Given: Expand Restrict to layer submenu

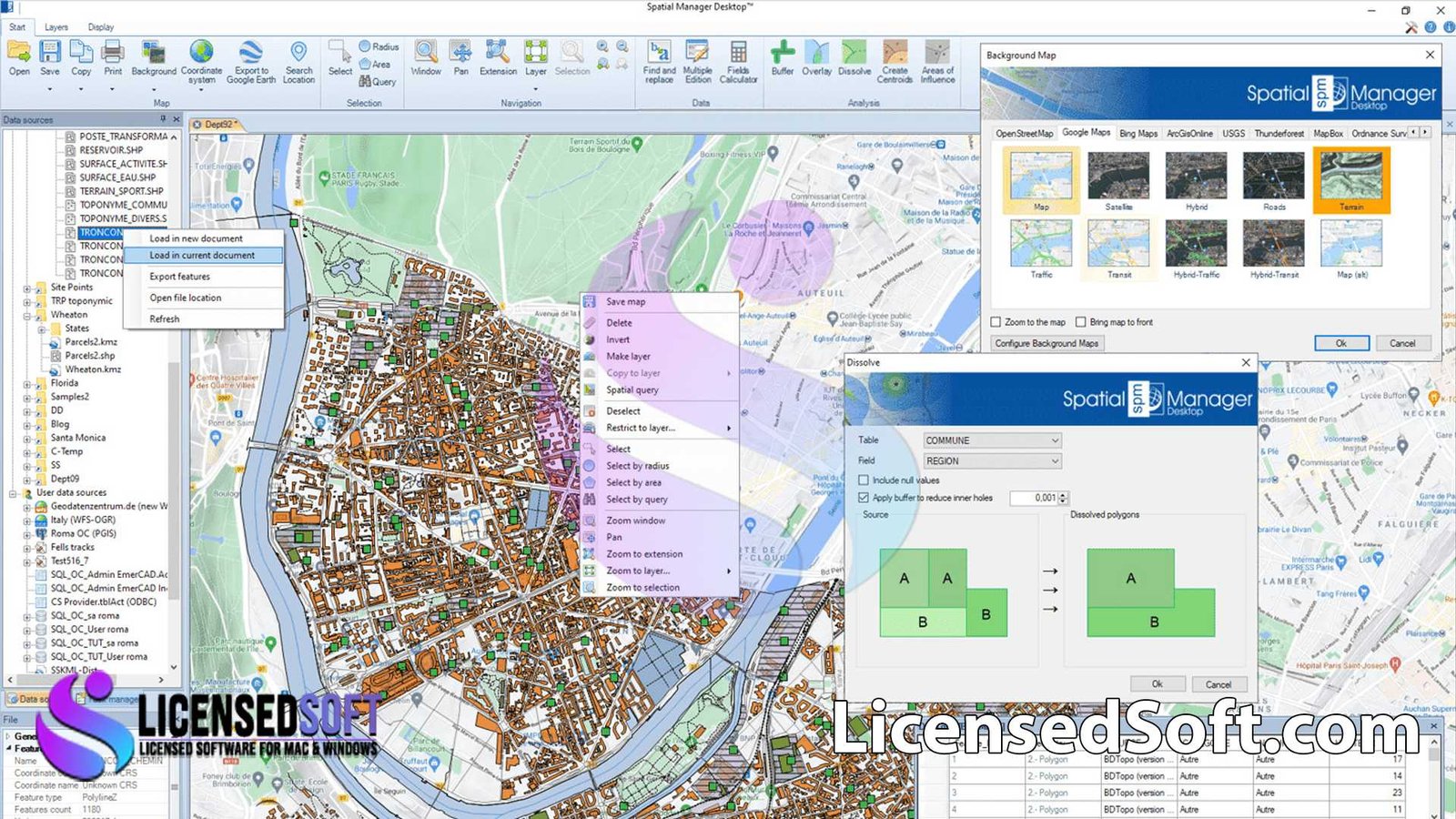Looking at the screenshot, I should pyautogui.click(x=660, y=428).
